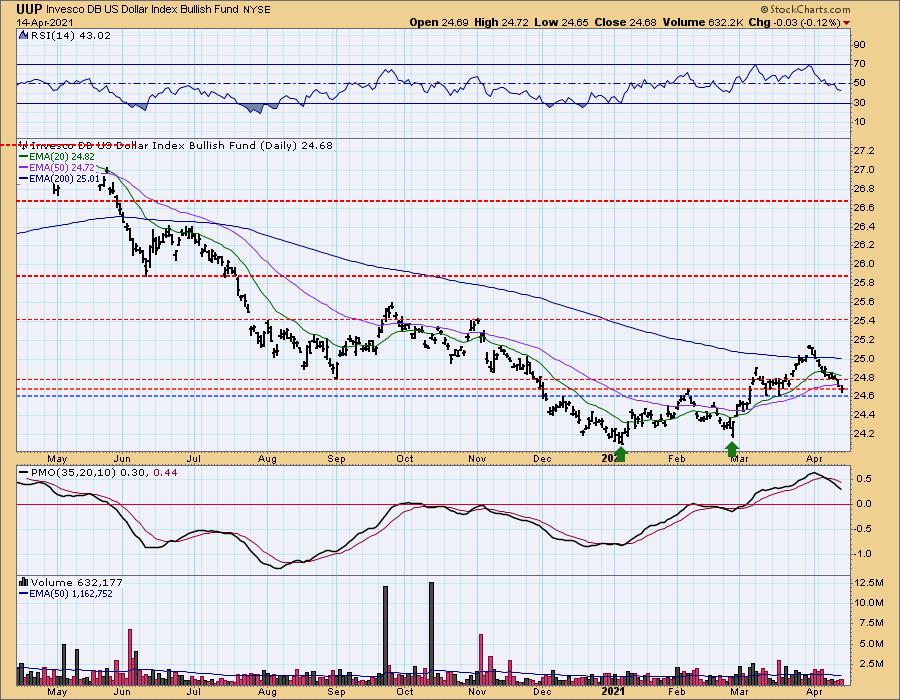Click the Close 24.68 value

point(625,22)
